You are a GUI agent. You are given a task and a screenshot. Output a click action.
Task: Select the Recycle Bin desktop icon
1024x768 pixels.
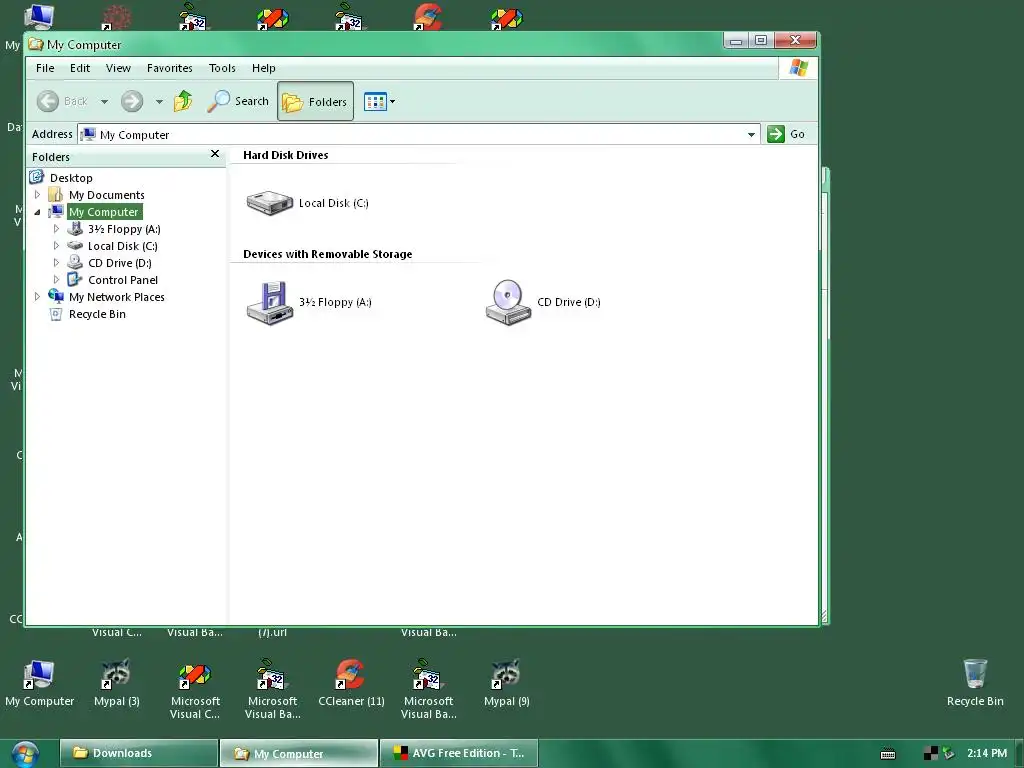click(x=975, y=684)
